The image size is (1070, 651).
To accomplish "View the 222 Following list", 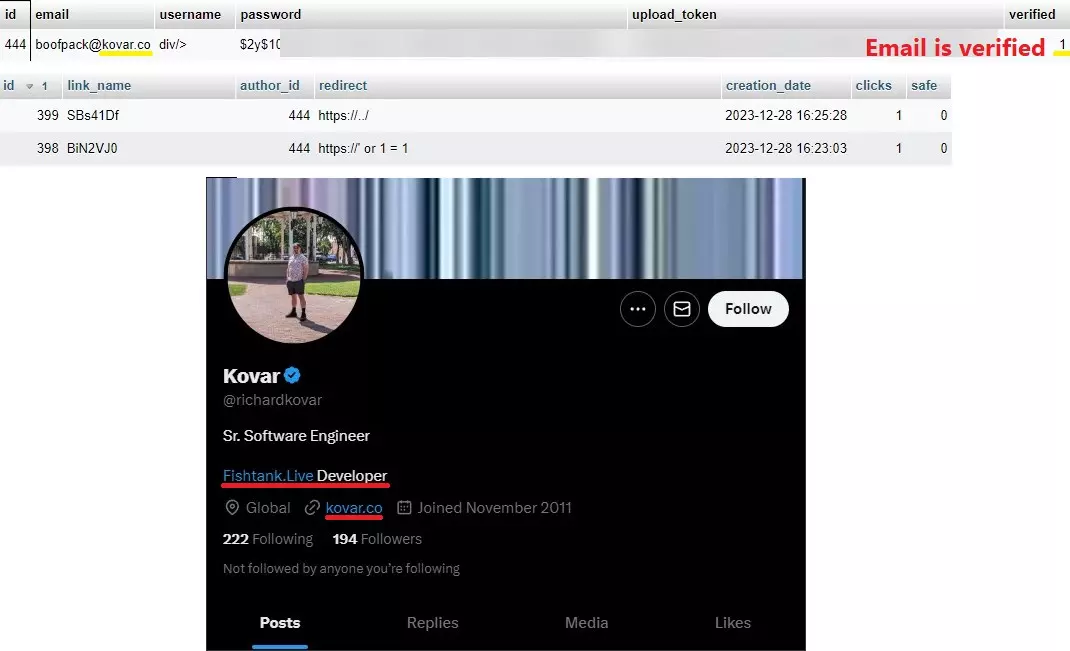I will [x=268, y=539].
